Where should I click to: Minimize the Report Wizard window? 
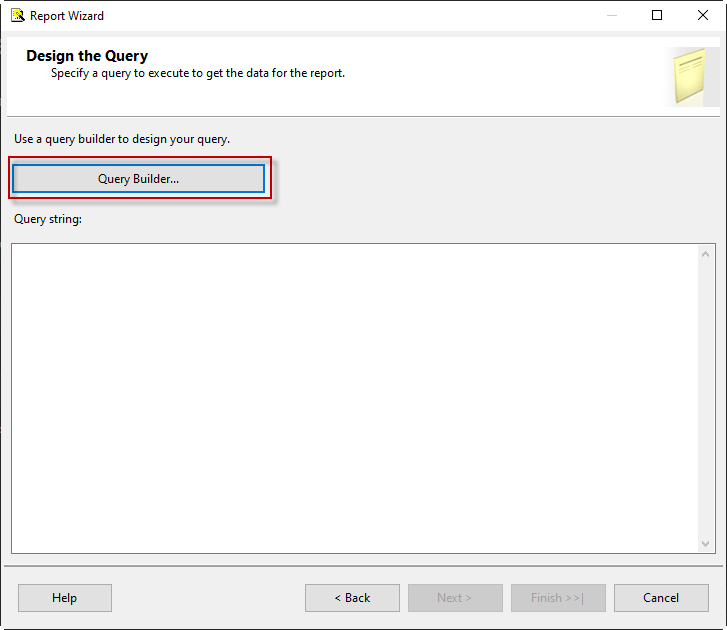(610, 15)
